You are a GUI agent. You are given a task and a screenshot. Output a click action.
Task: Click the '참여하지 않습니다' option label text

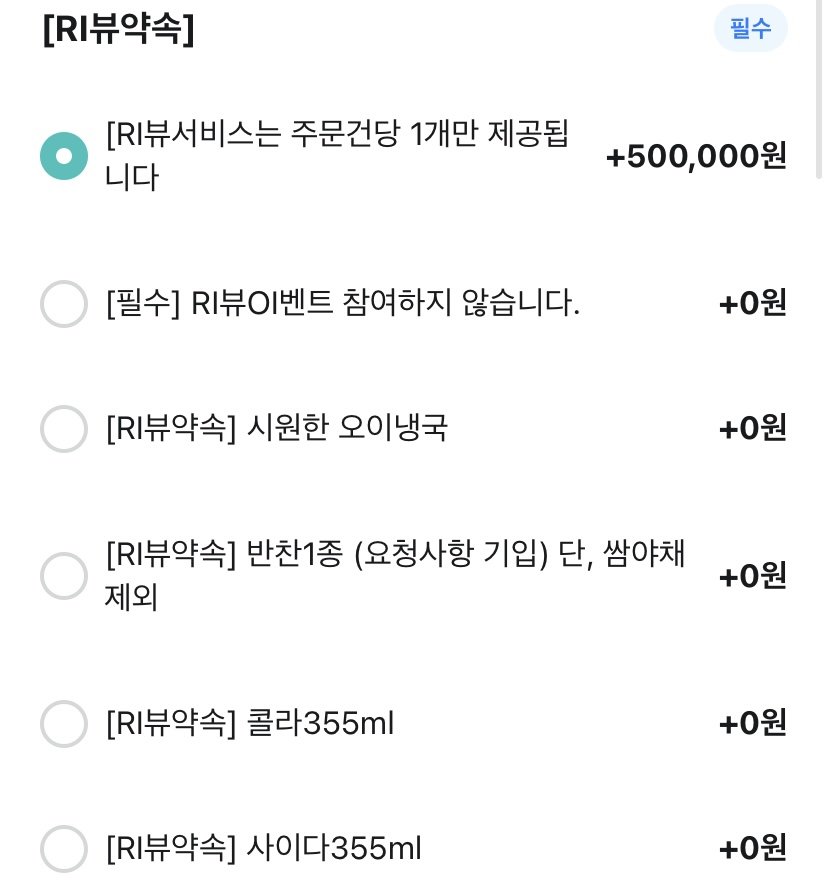(x=342, y=303)
